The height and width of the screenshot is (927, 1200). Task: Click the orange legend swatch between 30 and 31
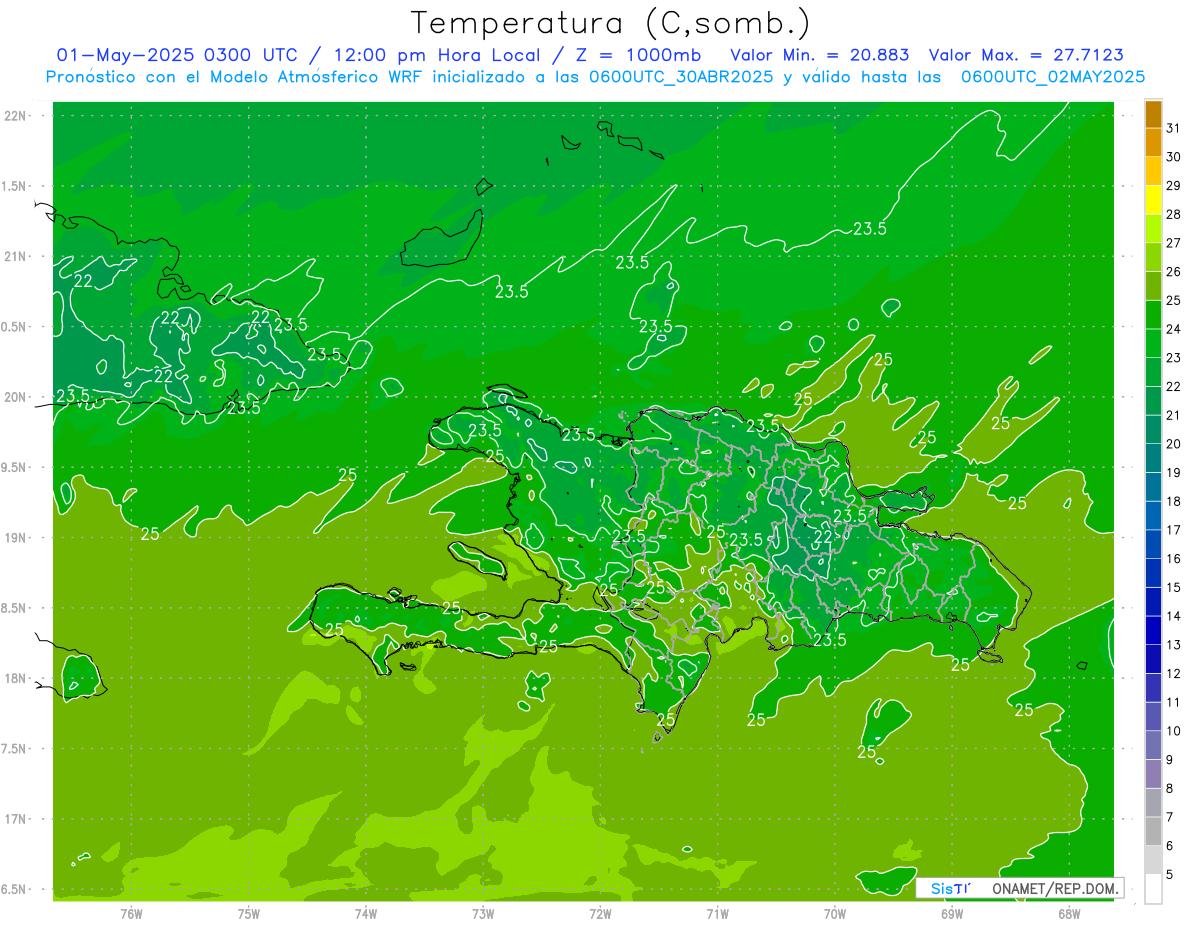1153,143
